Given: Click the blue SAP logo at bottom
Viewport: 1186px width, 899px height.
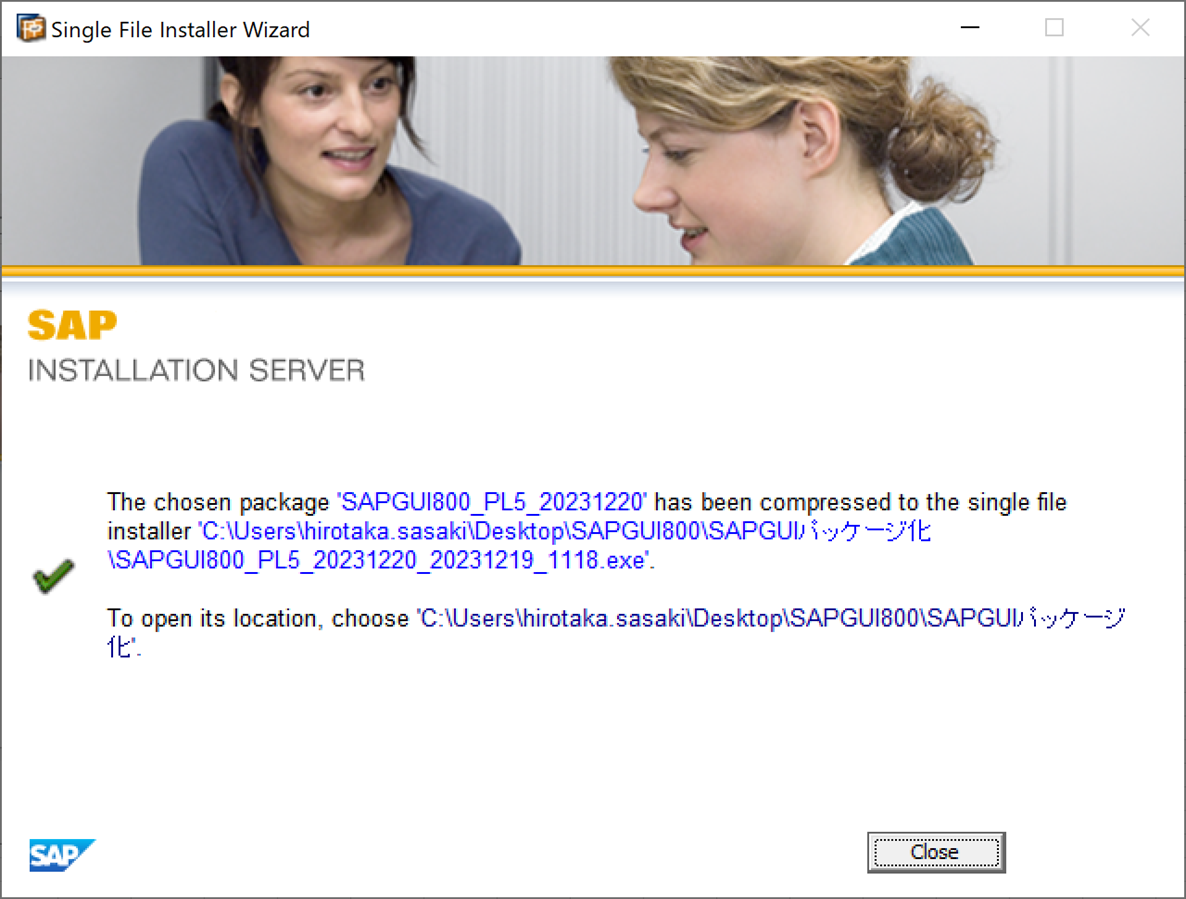Looking at the screenshot, I should tap(62, 855).
